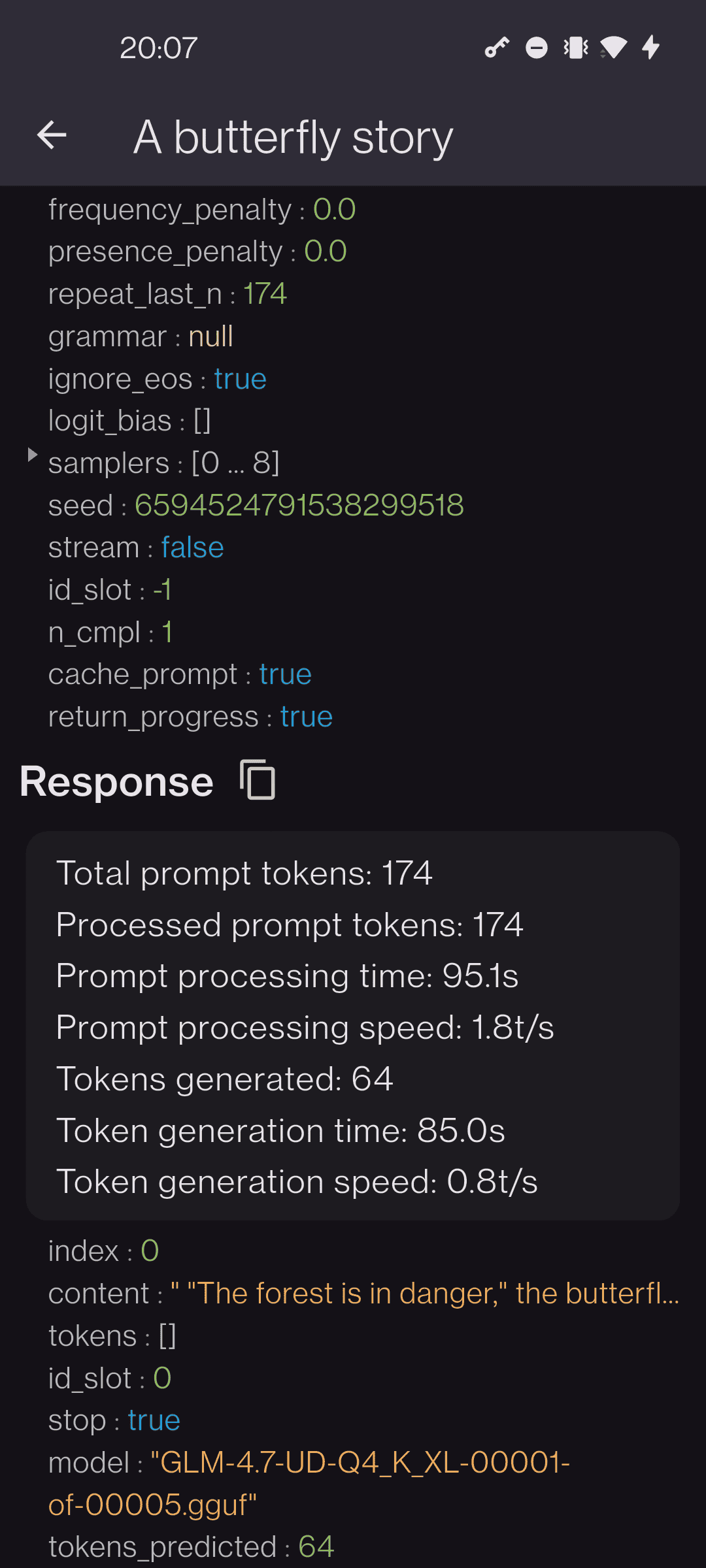The image size is (706, 1568).
Task: Tap the Token generation speed line
Action: [x=297, y=1181]
